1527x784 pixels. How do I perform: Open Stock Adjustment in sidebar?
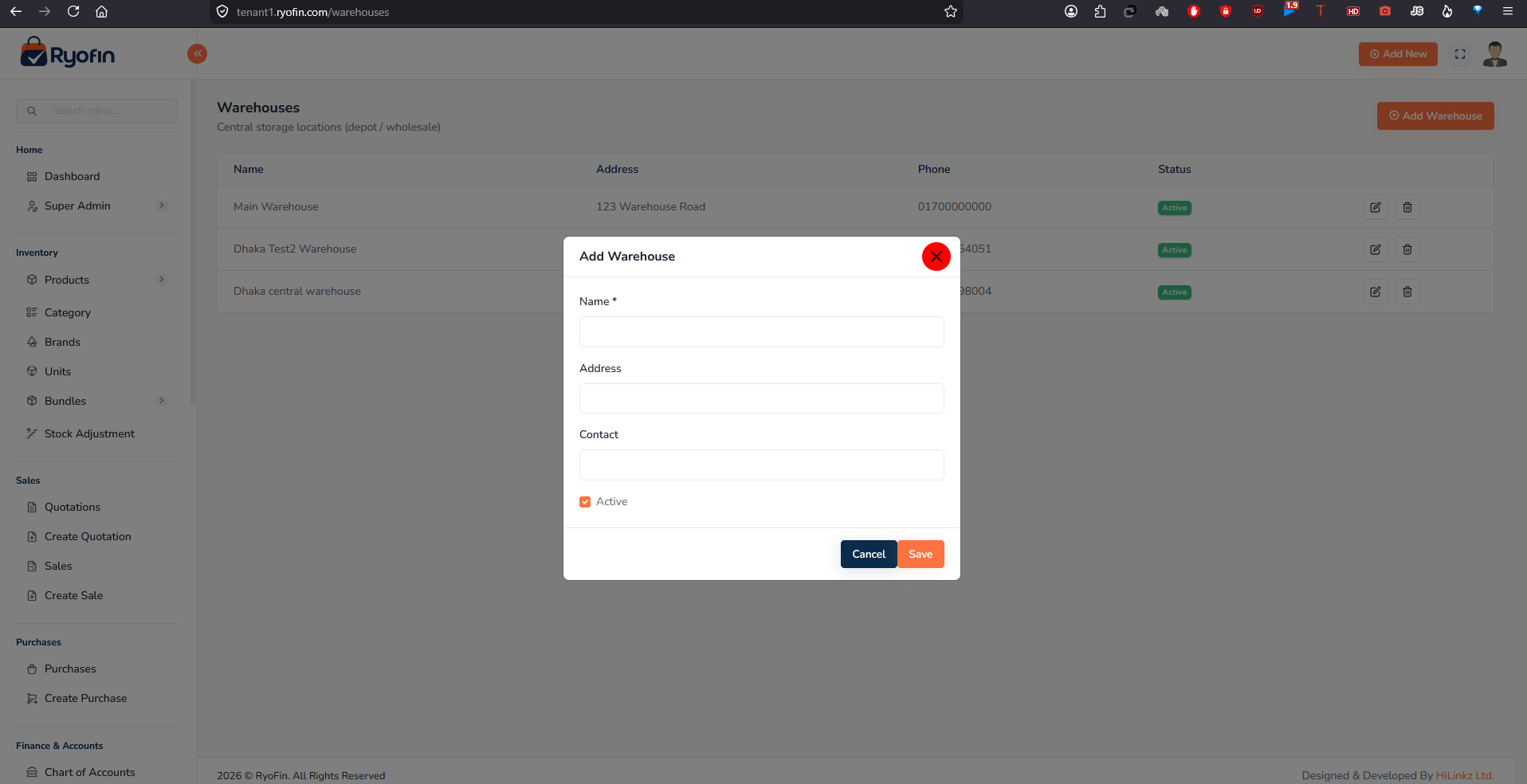[89, 433]
